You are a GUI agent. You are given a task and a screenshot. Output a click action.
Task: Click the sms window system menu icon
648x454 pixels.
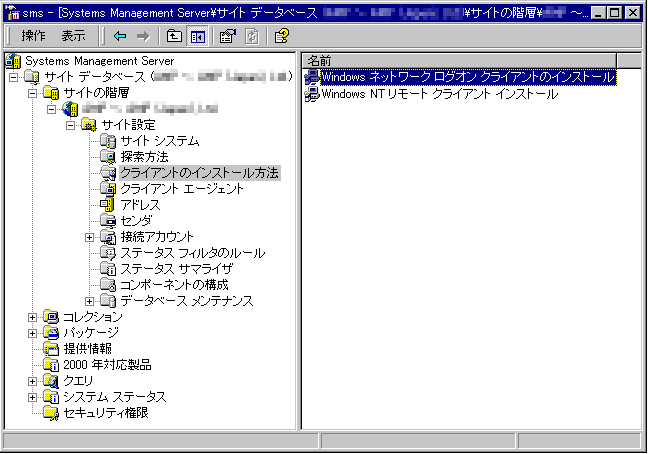coord(13,13)
